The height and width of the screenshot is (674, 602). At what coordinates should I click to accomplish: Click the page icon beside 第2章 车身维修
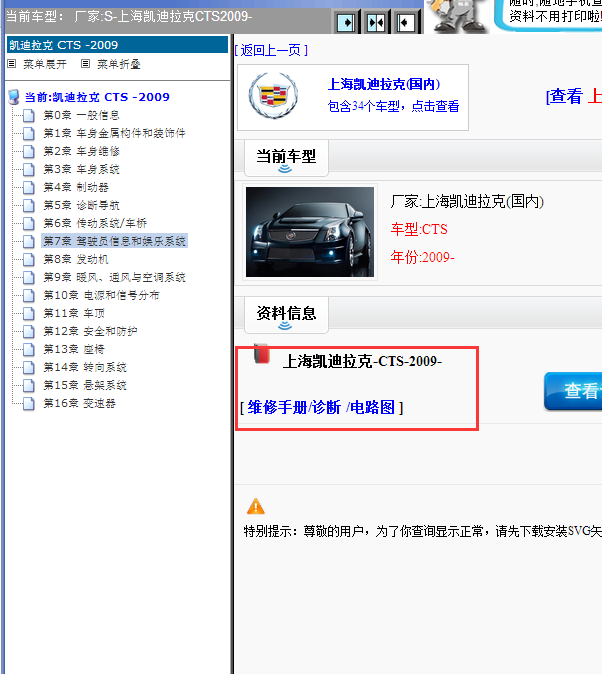[29, 152]
